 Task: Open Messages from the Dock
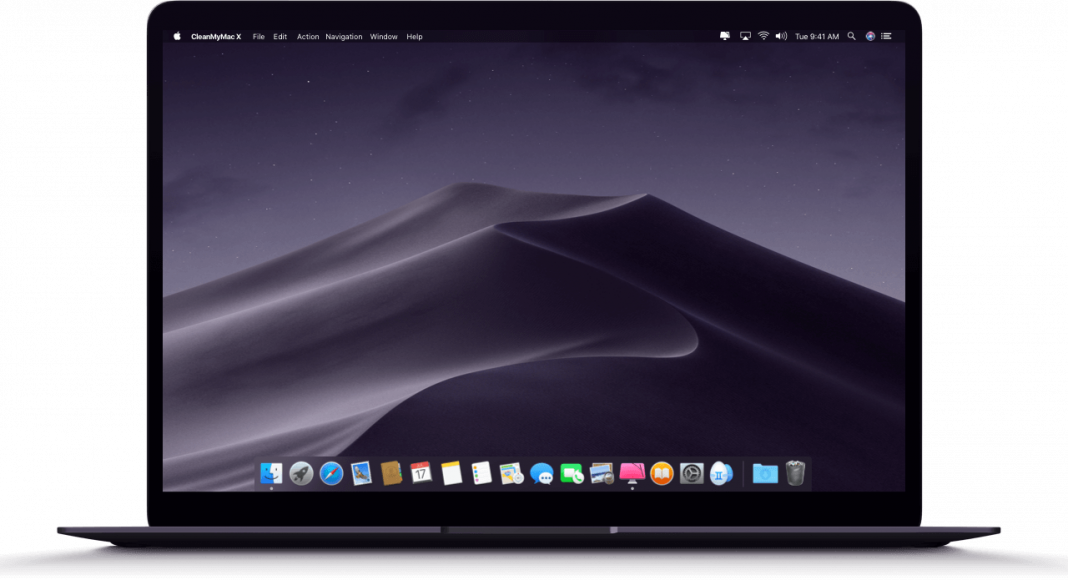(x=541, y=474)
